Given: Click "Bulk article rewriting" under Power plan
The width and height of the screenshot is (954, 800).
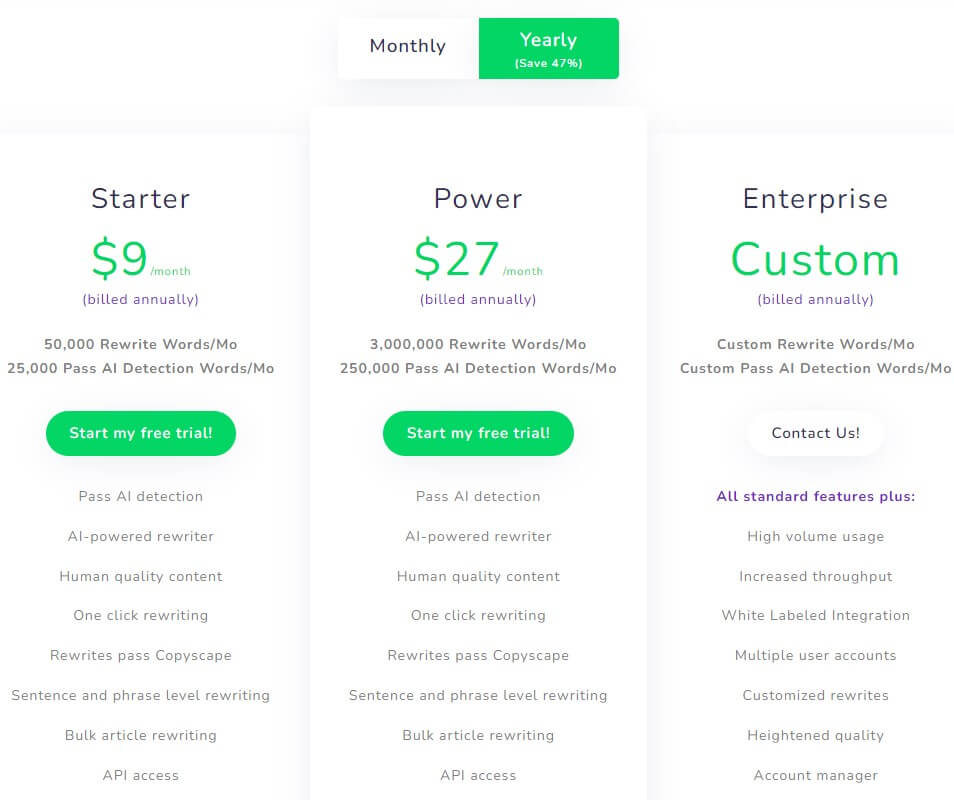Looking at the screenshot, I should coord(478,735).
